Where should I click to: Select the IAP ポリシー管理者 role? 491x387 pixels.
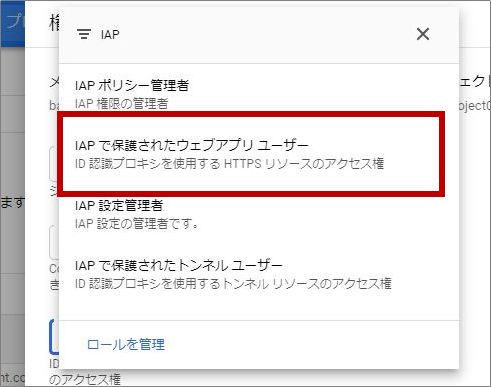click(259, 94)
